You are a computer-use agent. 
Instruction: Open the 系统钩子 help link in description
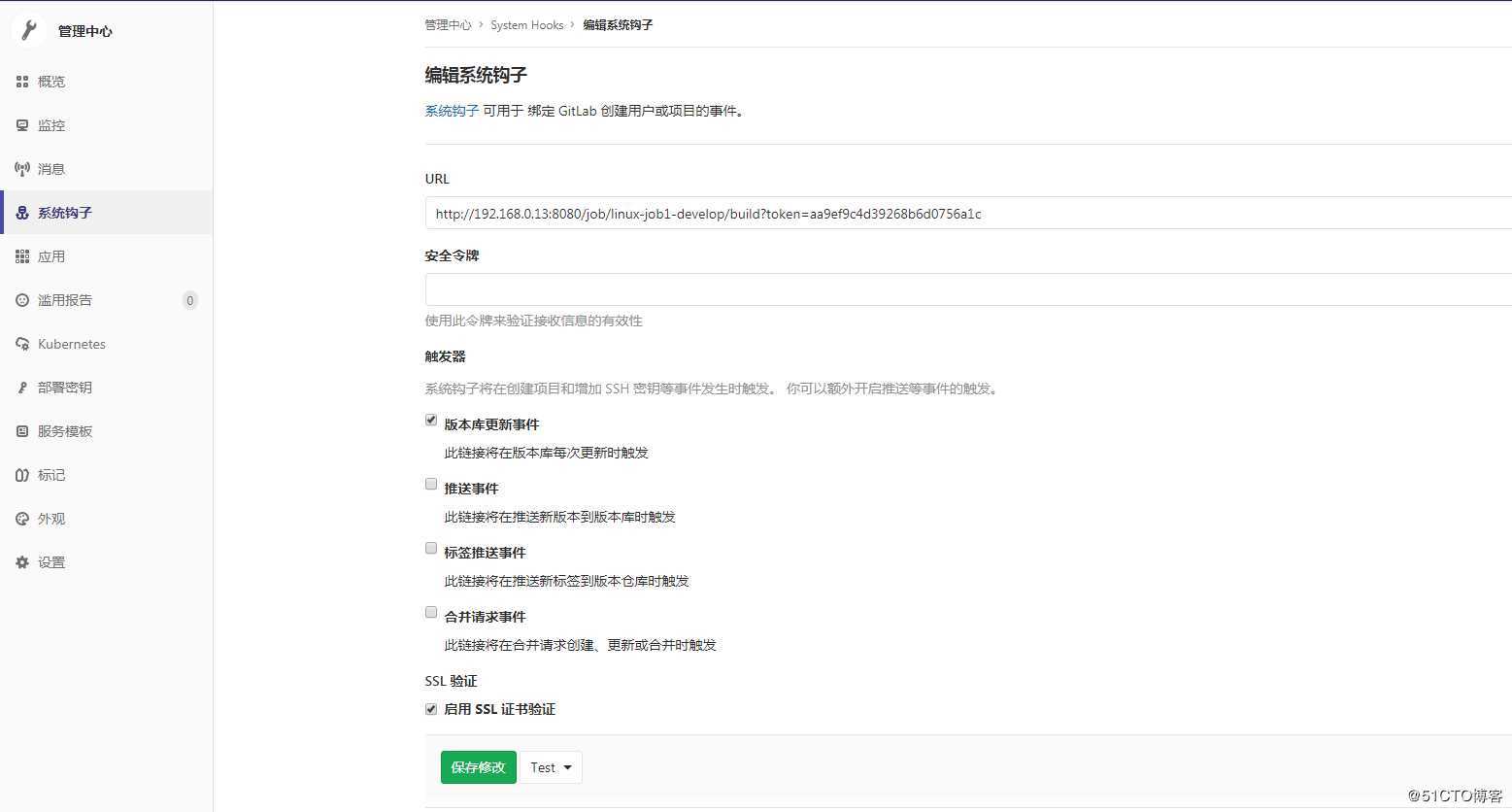pos(452,111)
